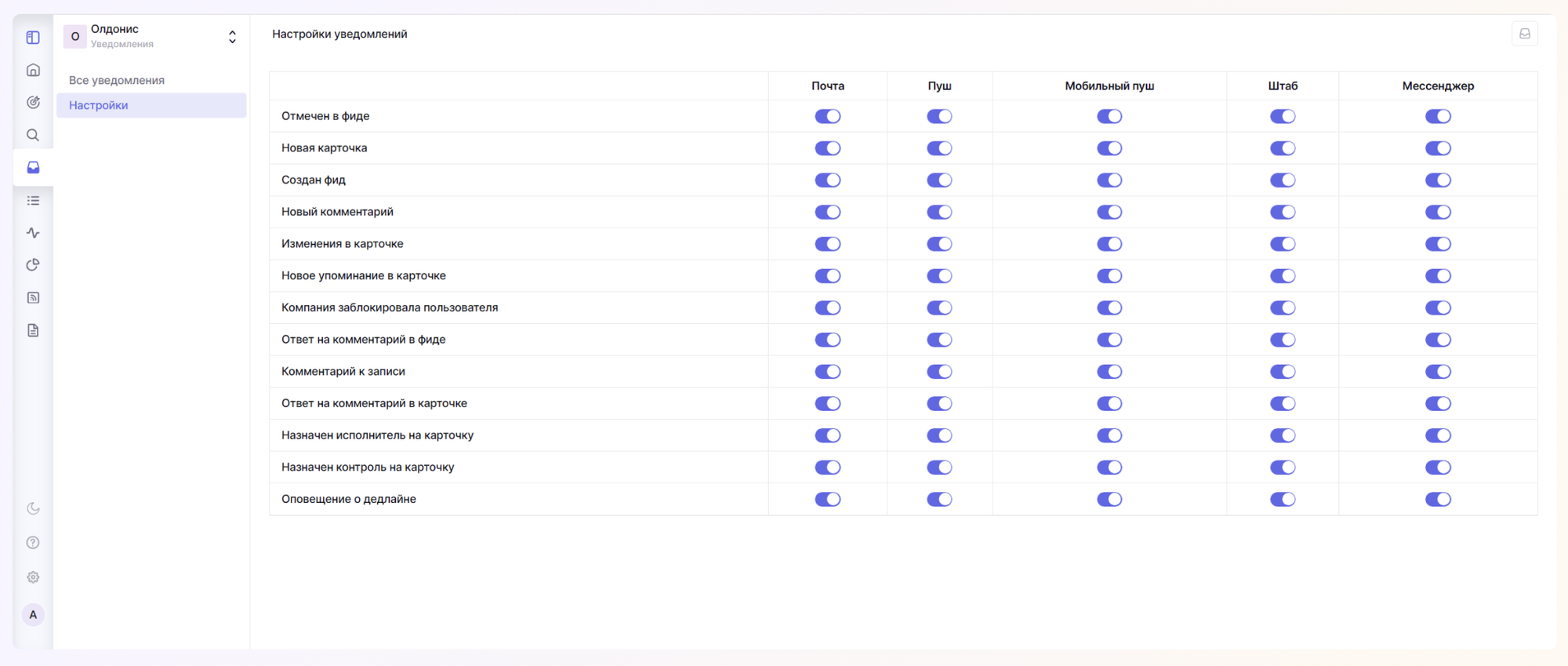Open search via magnifier icon
The height and width of the screenshot is (666, 1568).
[x=33, y=135]
